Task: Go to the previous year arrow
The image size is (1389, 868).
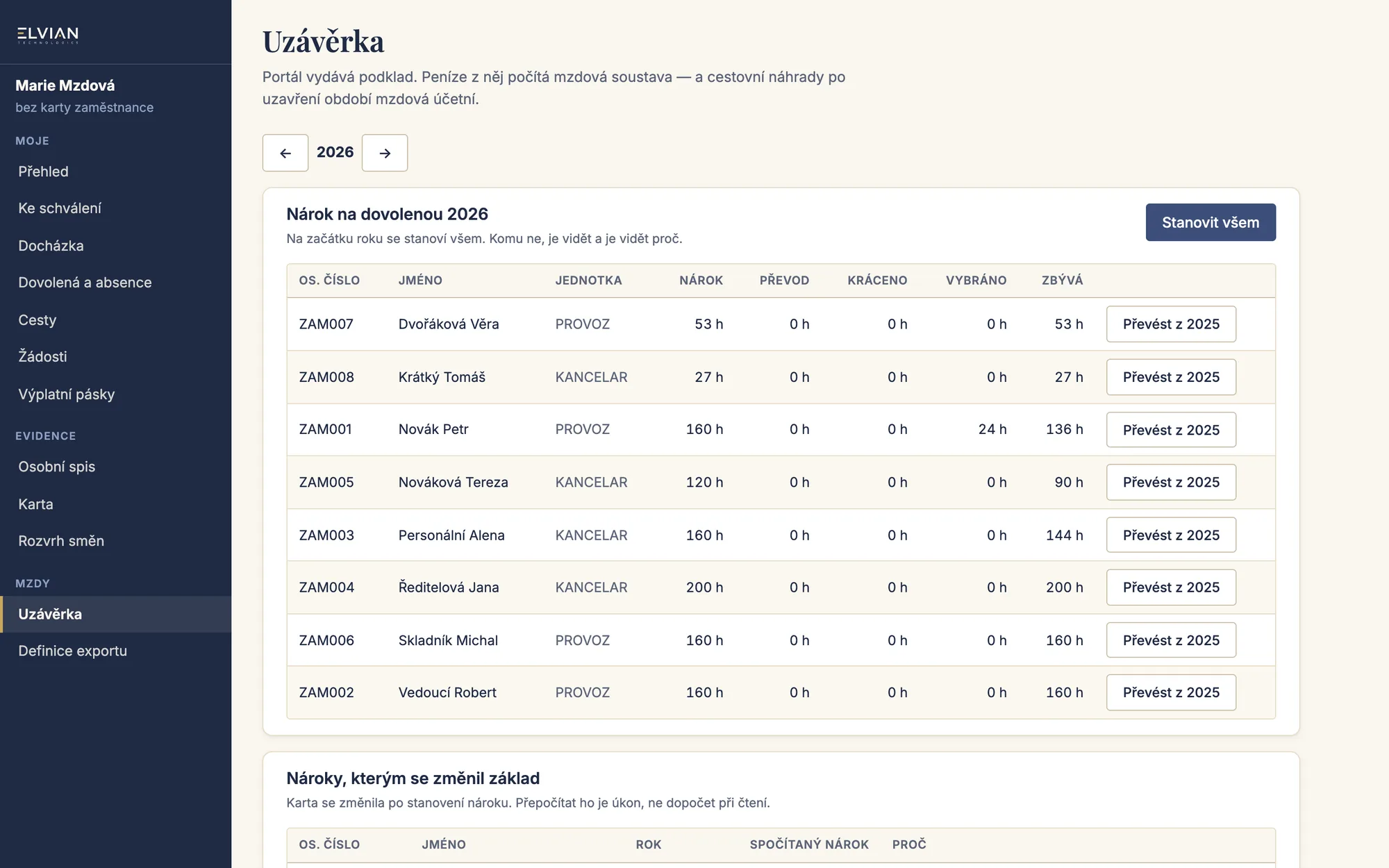Action: pos(285,153)
